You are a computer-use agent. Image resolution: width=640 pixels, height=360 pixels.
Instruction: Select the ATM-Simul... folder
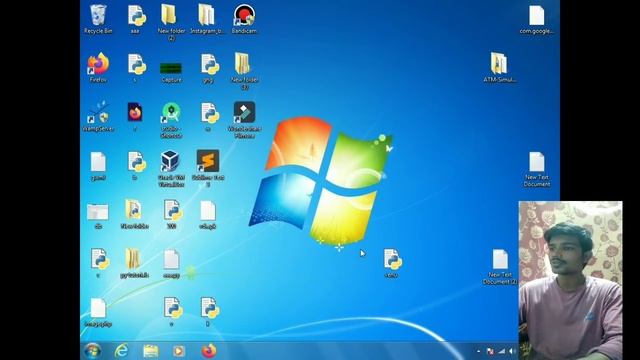pyautogui.click(x=499, y=67)
